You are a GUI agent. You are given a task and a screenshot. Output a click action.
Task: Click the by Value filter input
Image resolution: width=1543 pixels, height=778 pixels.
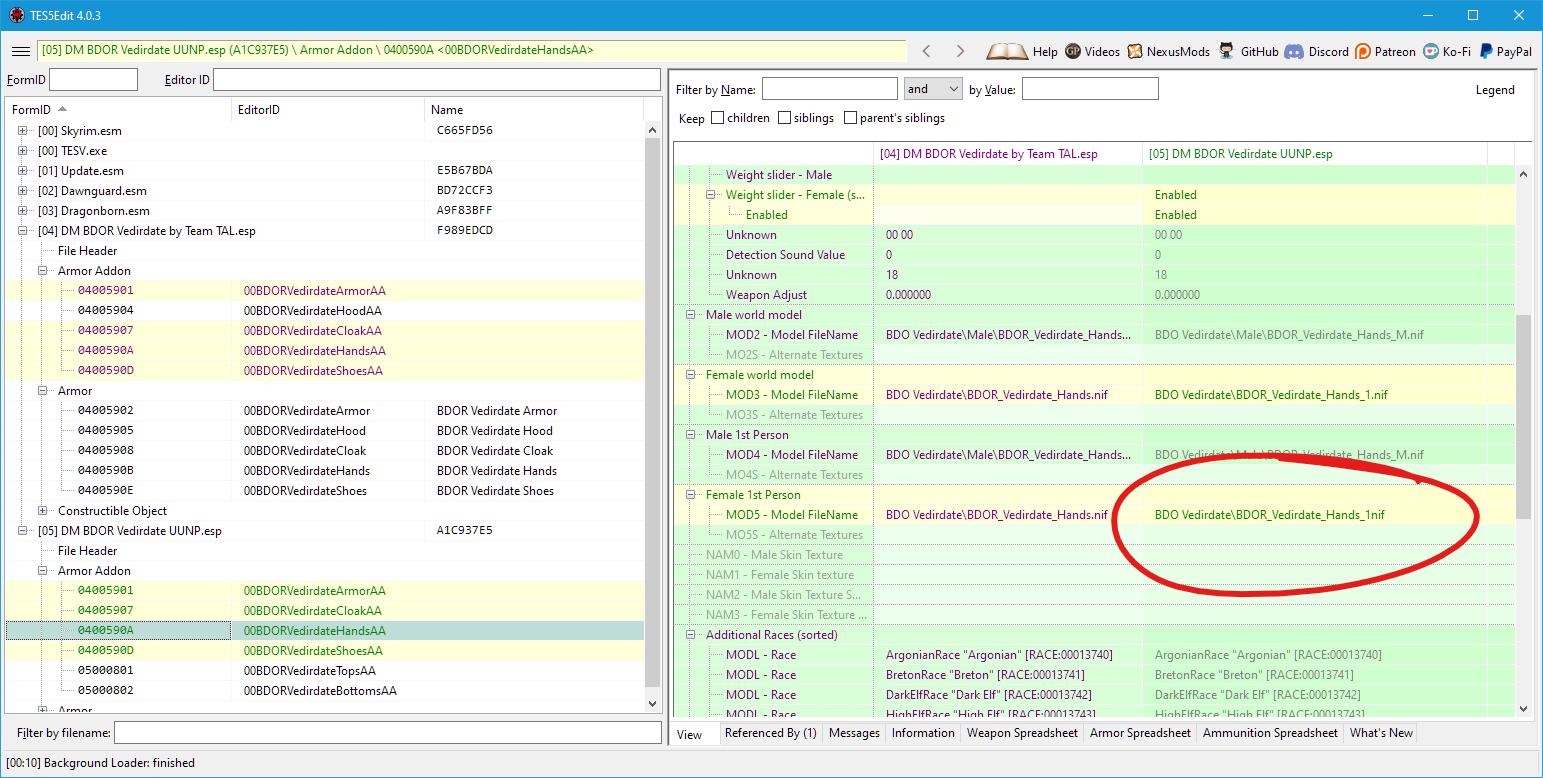(1090, 89)
